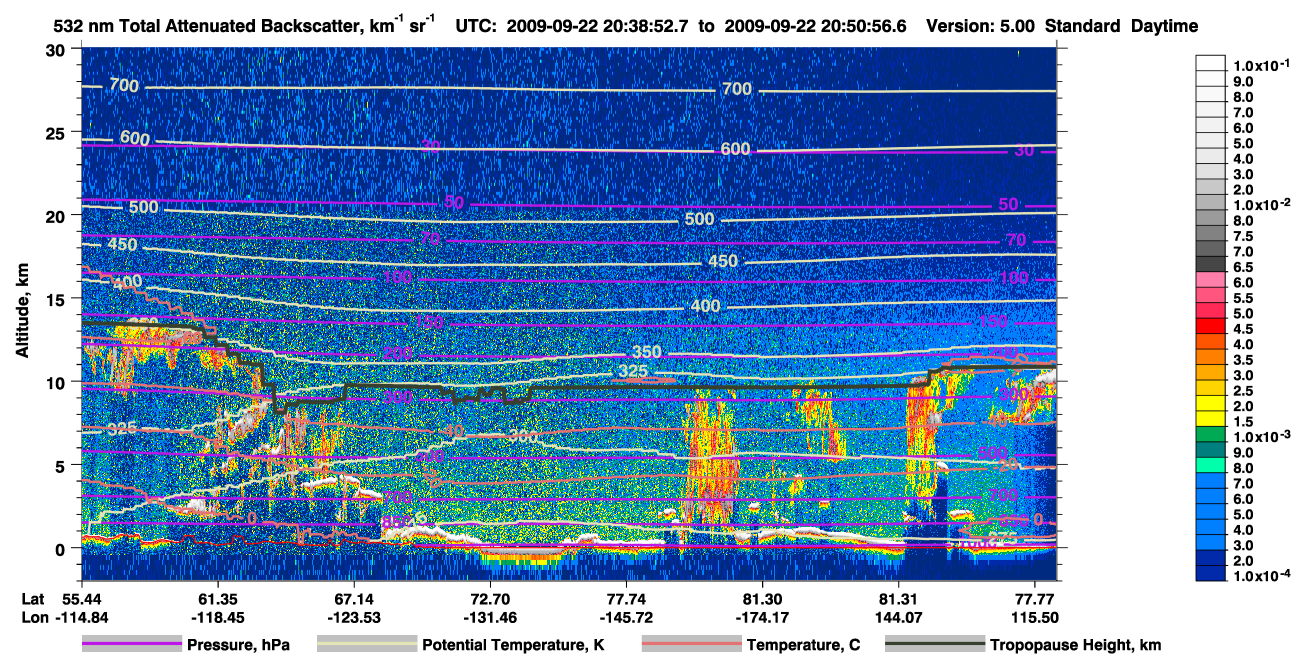Click the 'Potential Temperature, K' legend text

point(513,645)
